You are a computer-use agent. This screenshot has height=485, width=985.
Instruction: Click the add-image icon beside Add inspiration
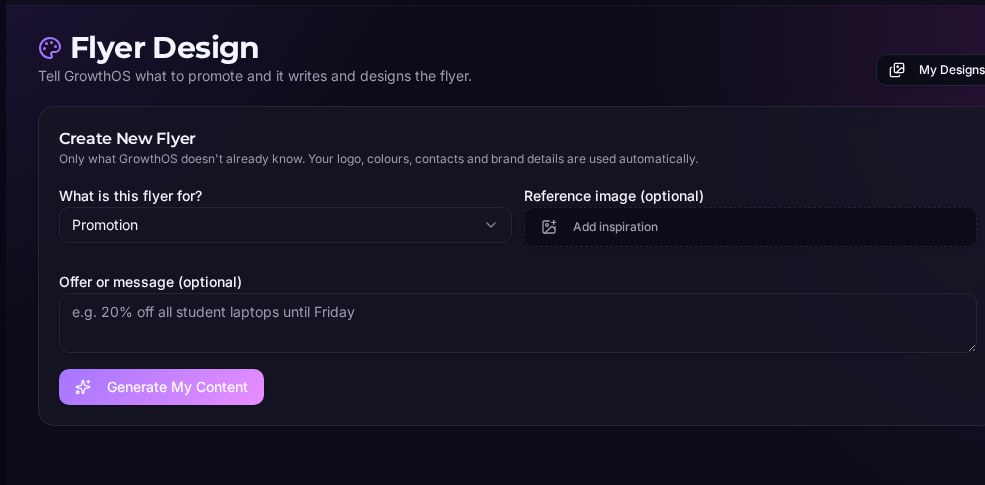pyautogui.click(x=549, y=227)
